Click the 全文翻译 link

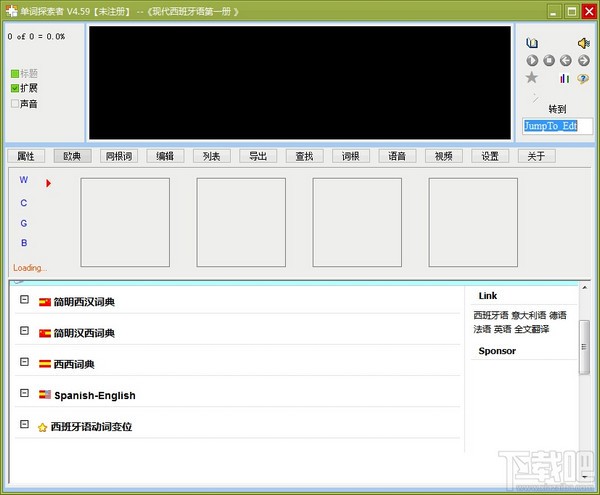click(532, 329)
